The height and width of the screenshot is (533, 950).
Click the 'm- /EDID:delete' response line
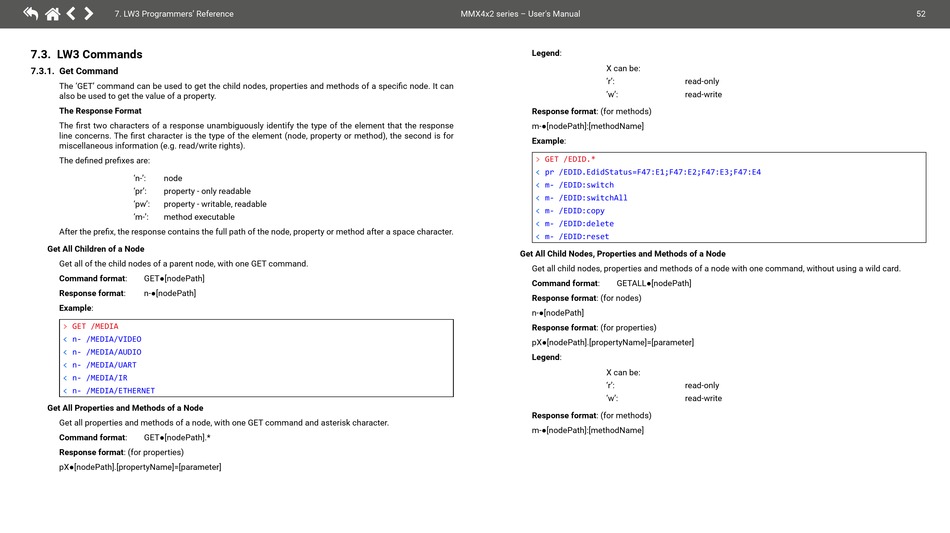point(574,223)
